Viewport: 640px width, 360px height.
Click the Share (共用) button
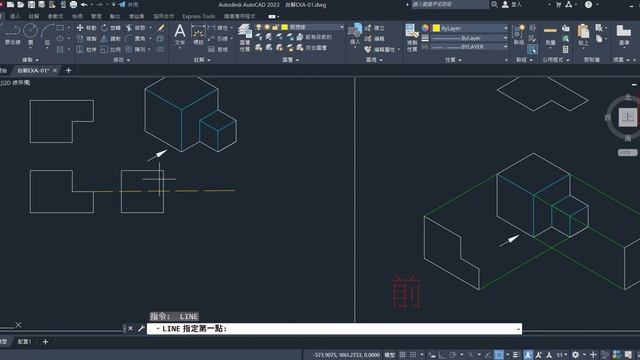128,4
